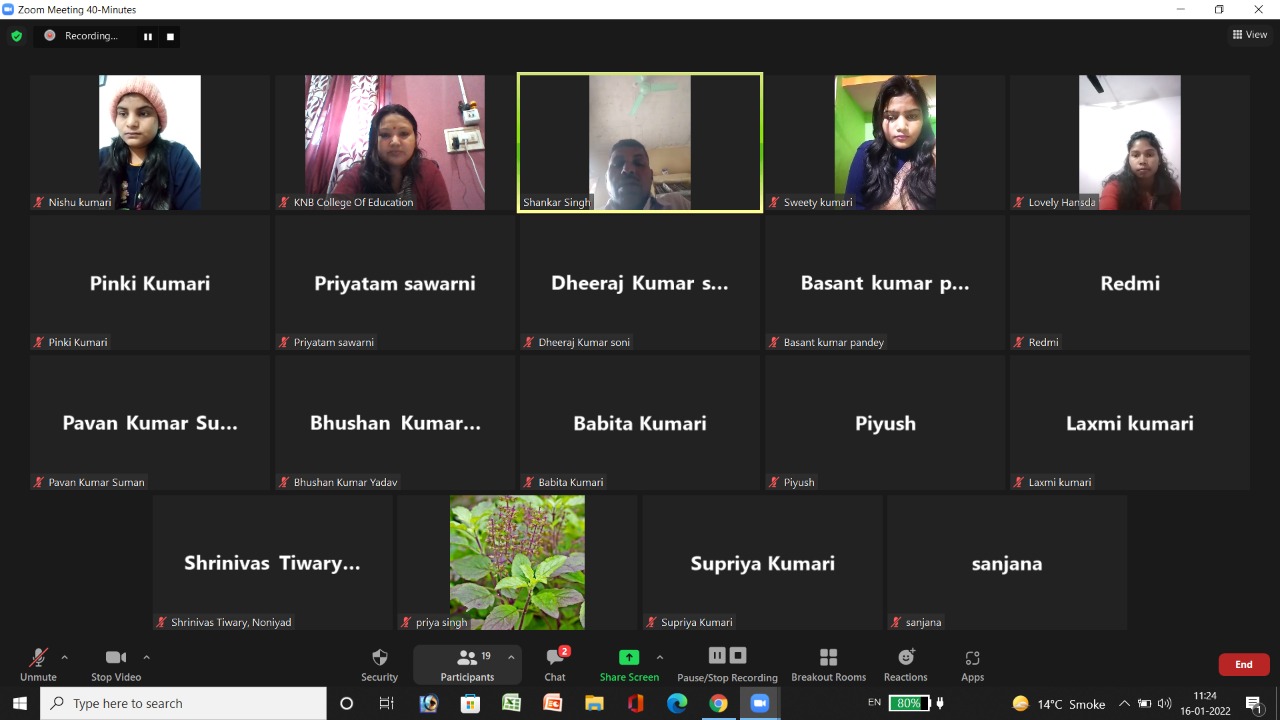
Task: Select Lovely Hansda's video tile
Action: pyautogui.click(x=1130, y=142)
